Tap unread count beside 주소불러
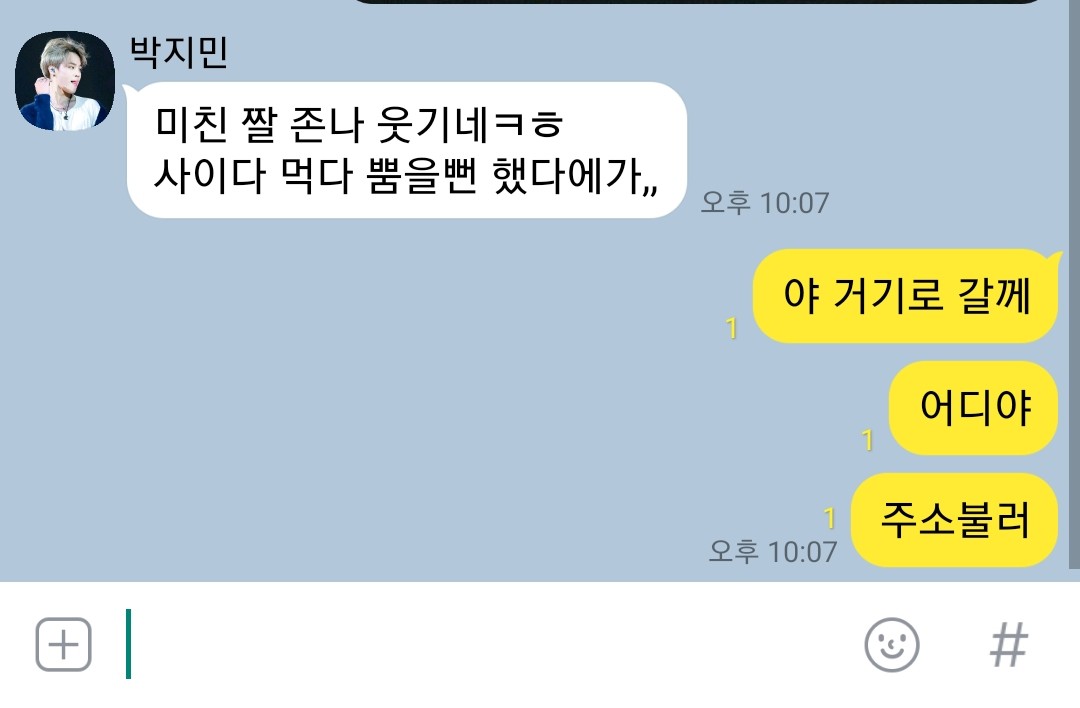Image resolution: width=1080 pixels, height=708 pixels. (x=830, y=518)
